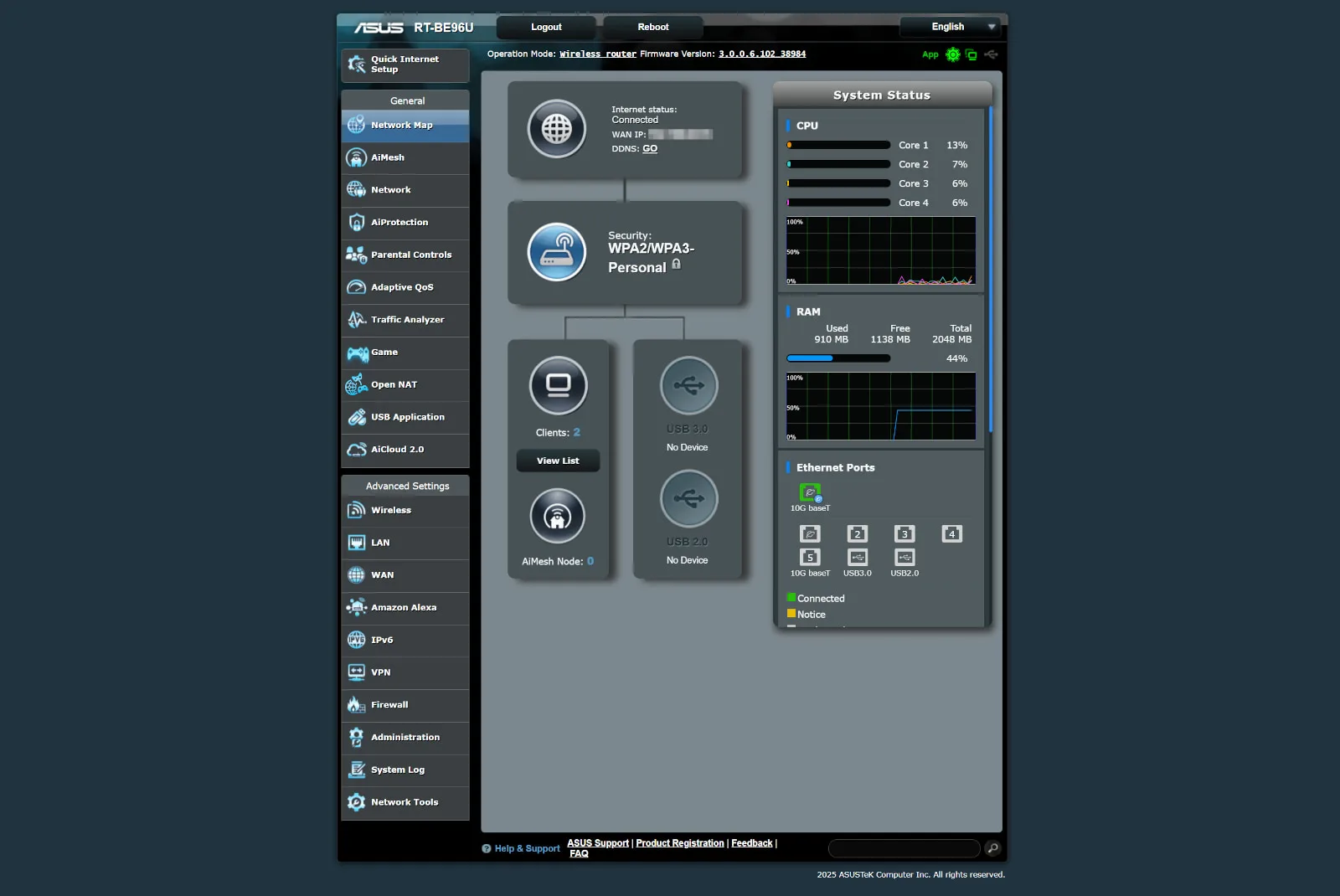Click the USB 3.0 device circle icon
The image size is (1340, 896).
click(688, 385)
